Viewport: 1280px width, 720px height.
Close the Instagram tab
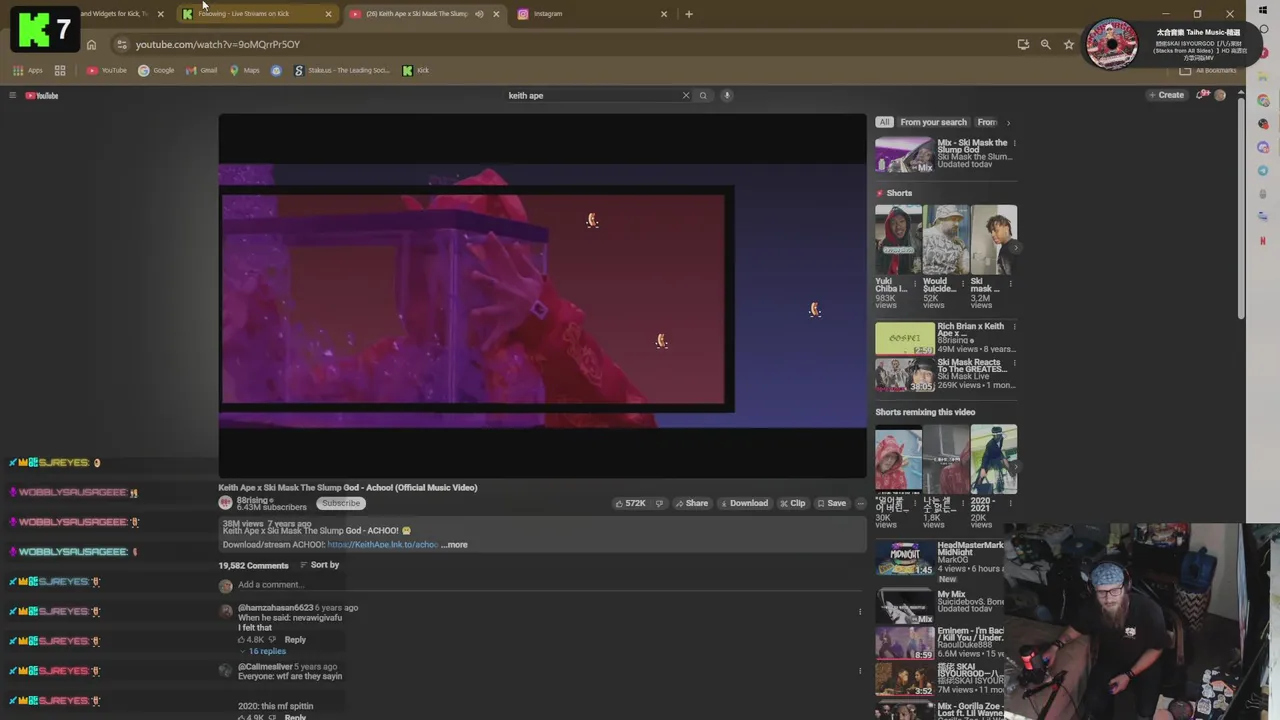pyautogui.click(x=664, y=14)
